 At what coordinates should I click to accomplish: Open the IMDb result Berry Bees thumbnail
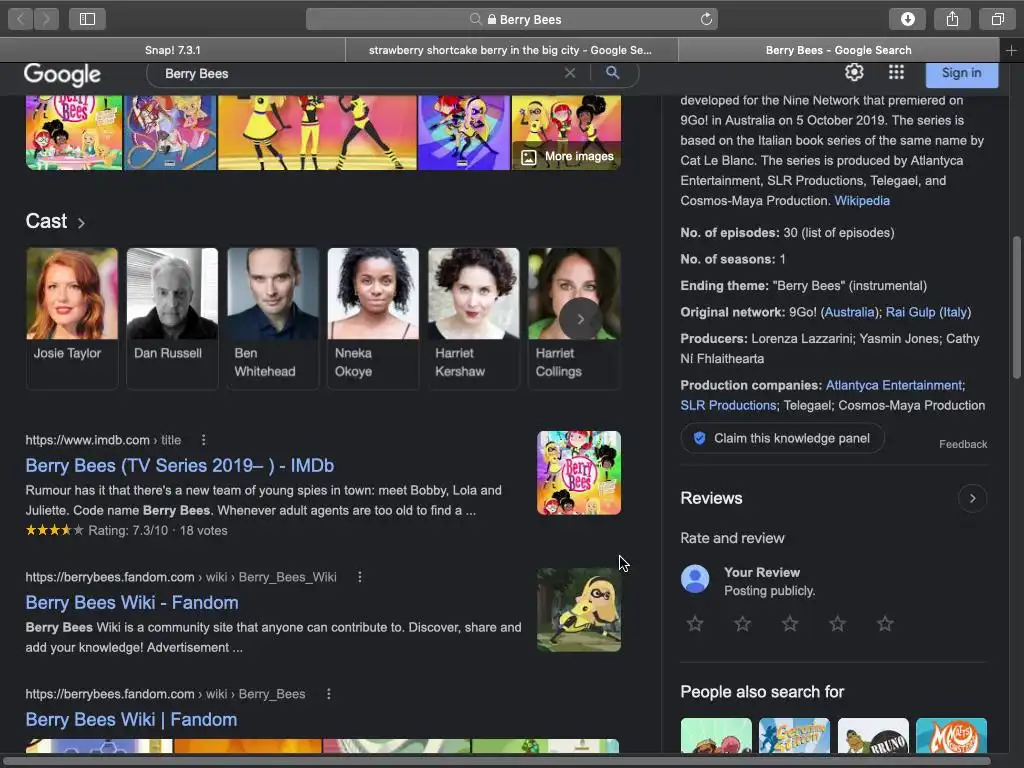point(579,473)
